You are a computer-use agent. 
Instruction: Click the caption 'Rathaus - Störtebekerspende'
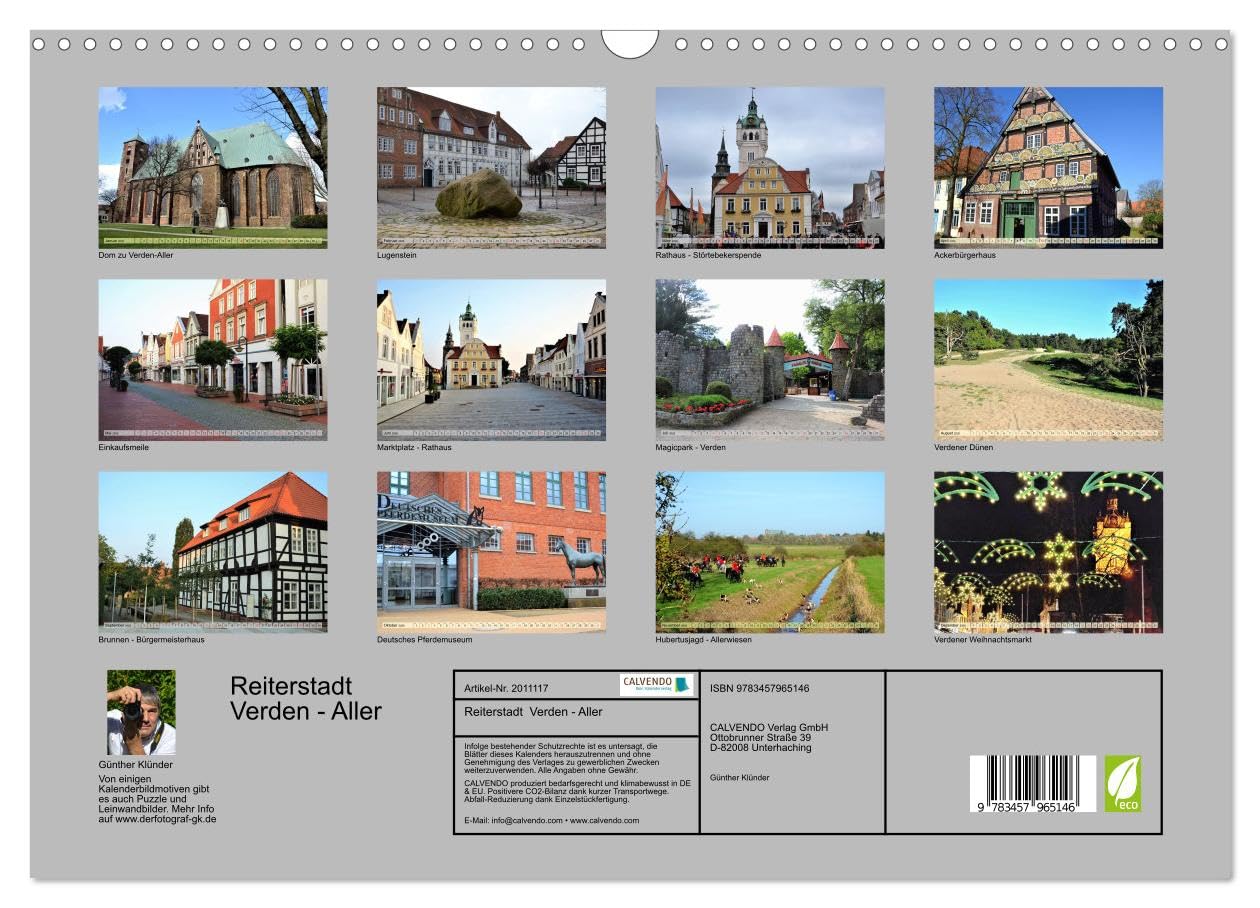point(709,255)
